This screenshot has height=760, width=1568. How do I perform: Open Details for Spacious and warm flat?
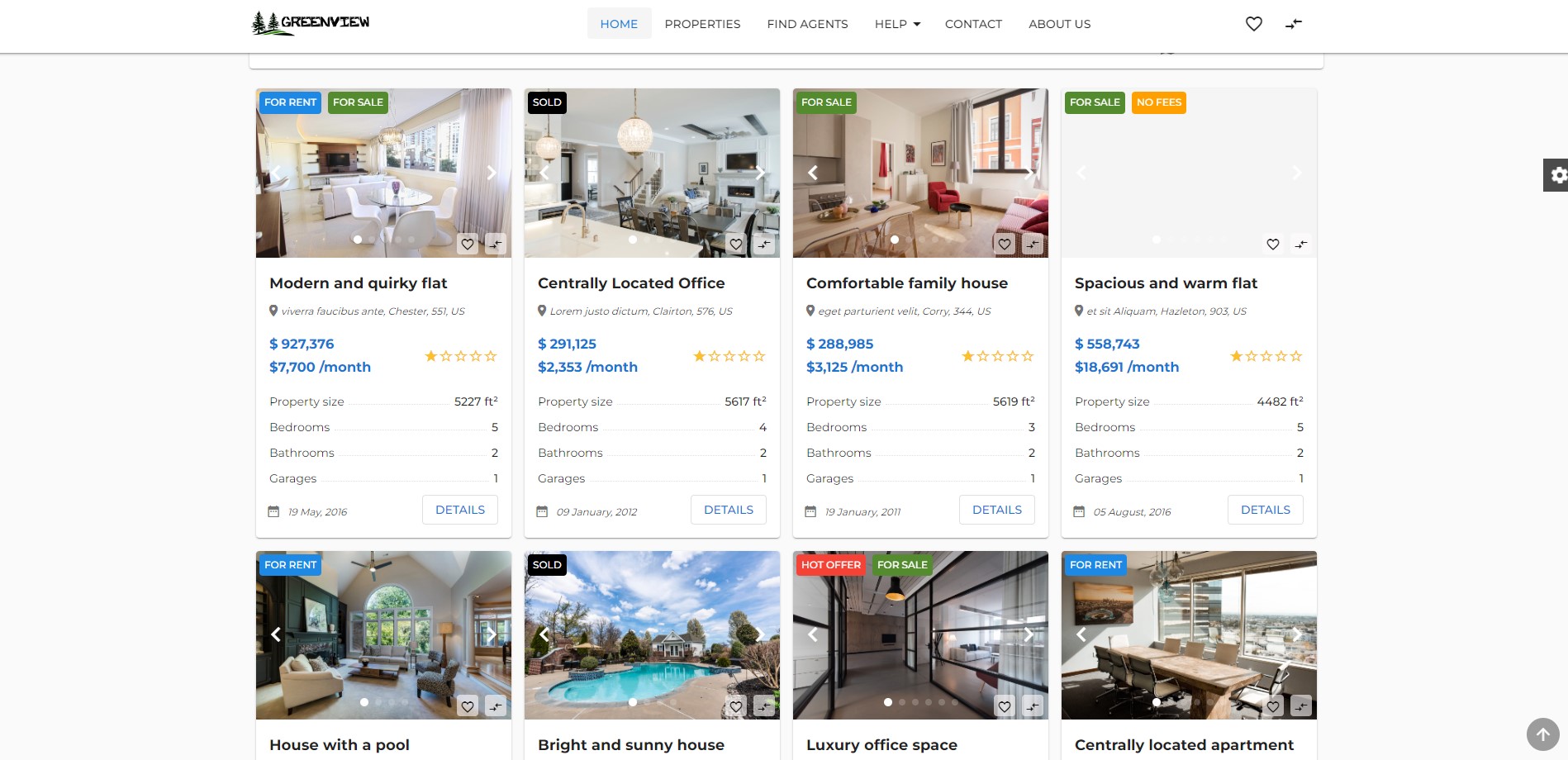(1266, 510)
